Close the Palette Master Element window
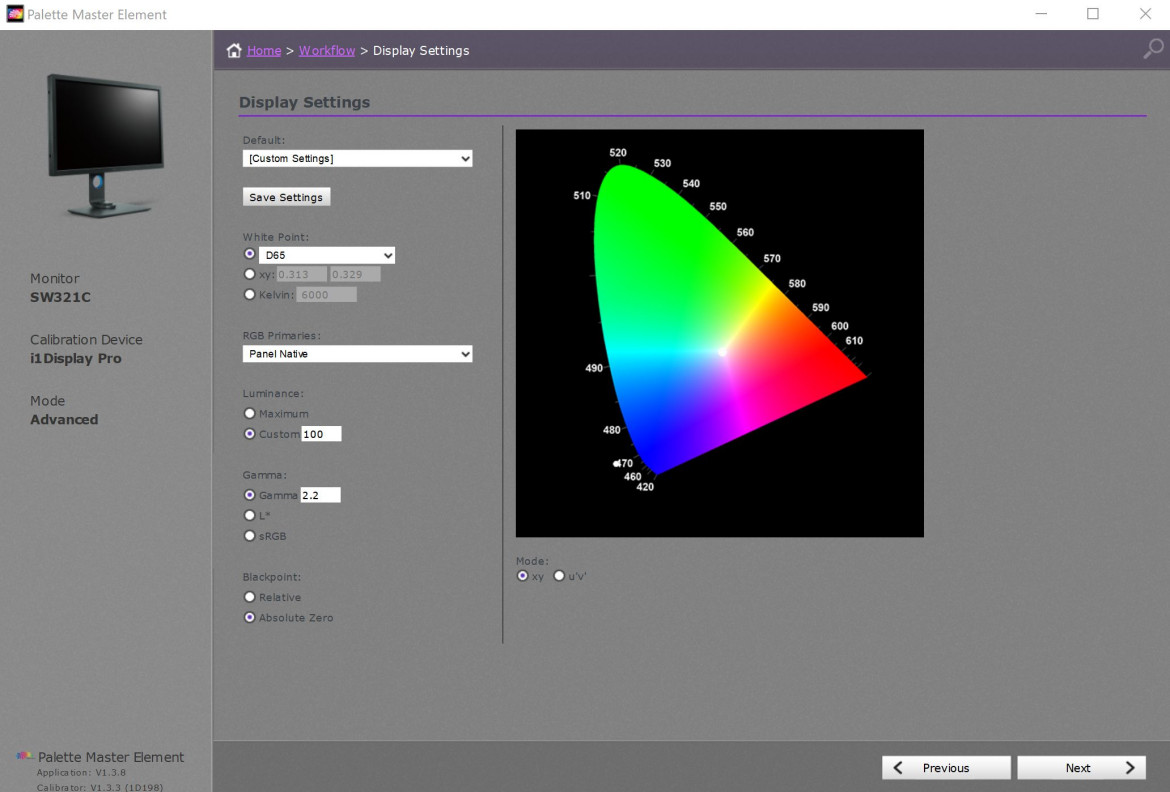 1145,14
